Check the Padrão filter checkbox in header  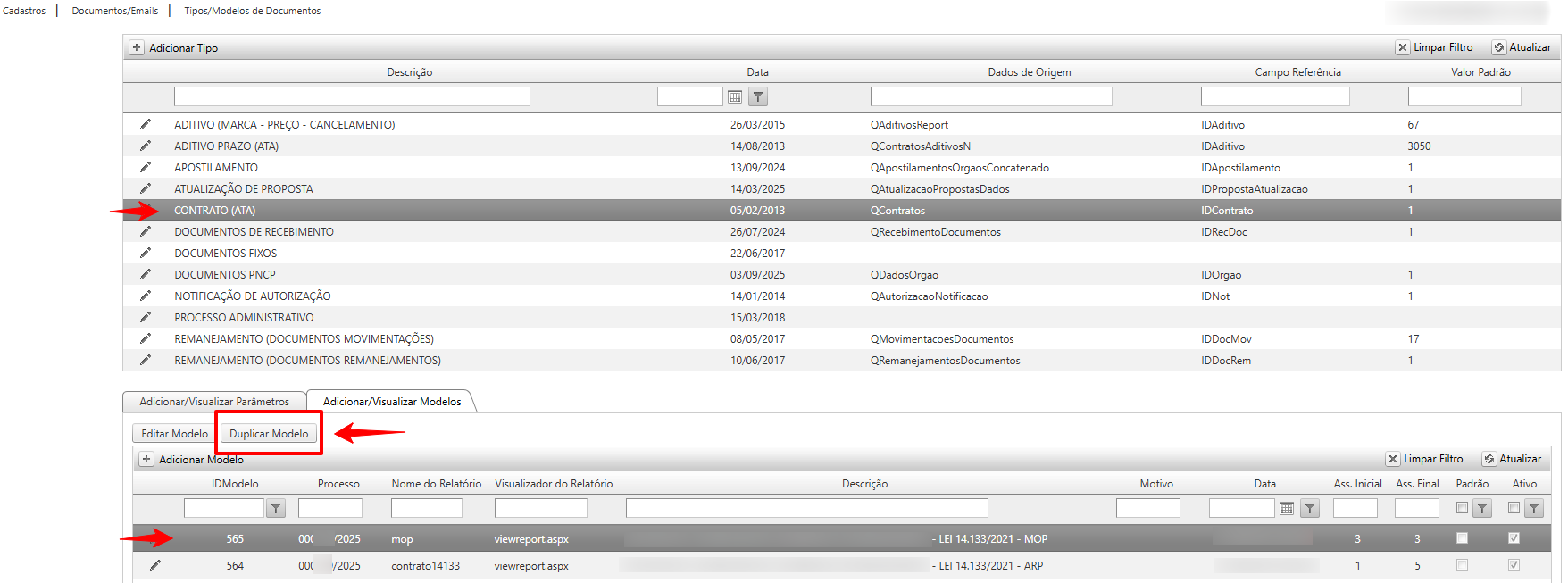[x=1462, y=508]
